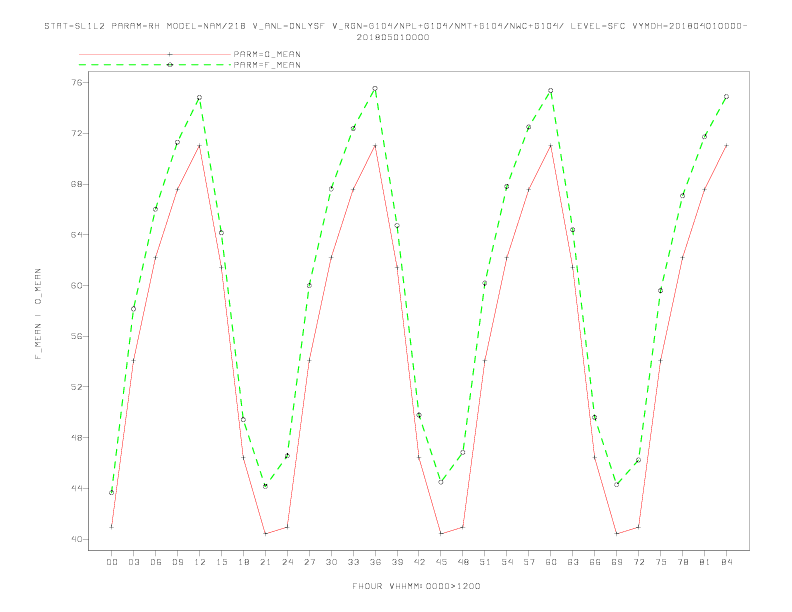Screen dimensions: 792x612
Task: Click the x-axis tick label 54
Action: [x=507, y=562]
